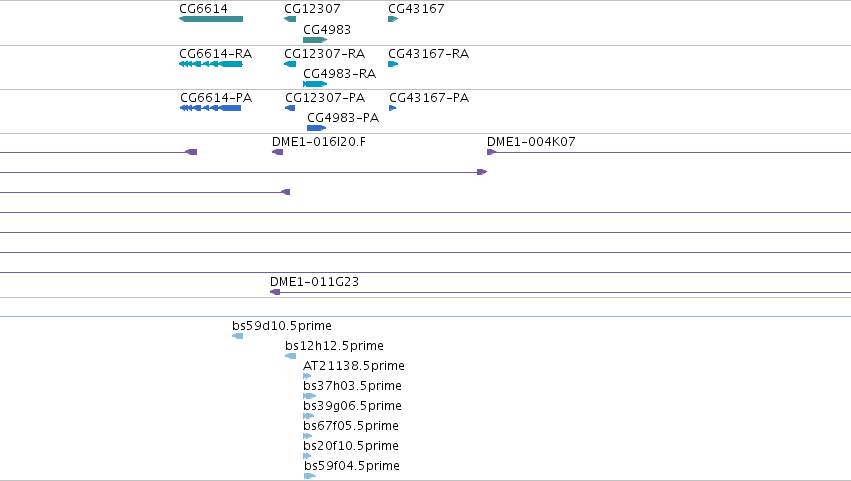The image size is (851, 481).
Task: Select the CG6614-PA protein glyph
Action: coord(211,108)
